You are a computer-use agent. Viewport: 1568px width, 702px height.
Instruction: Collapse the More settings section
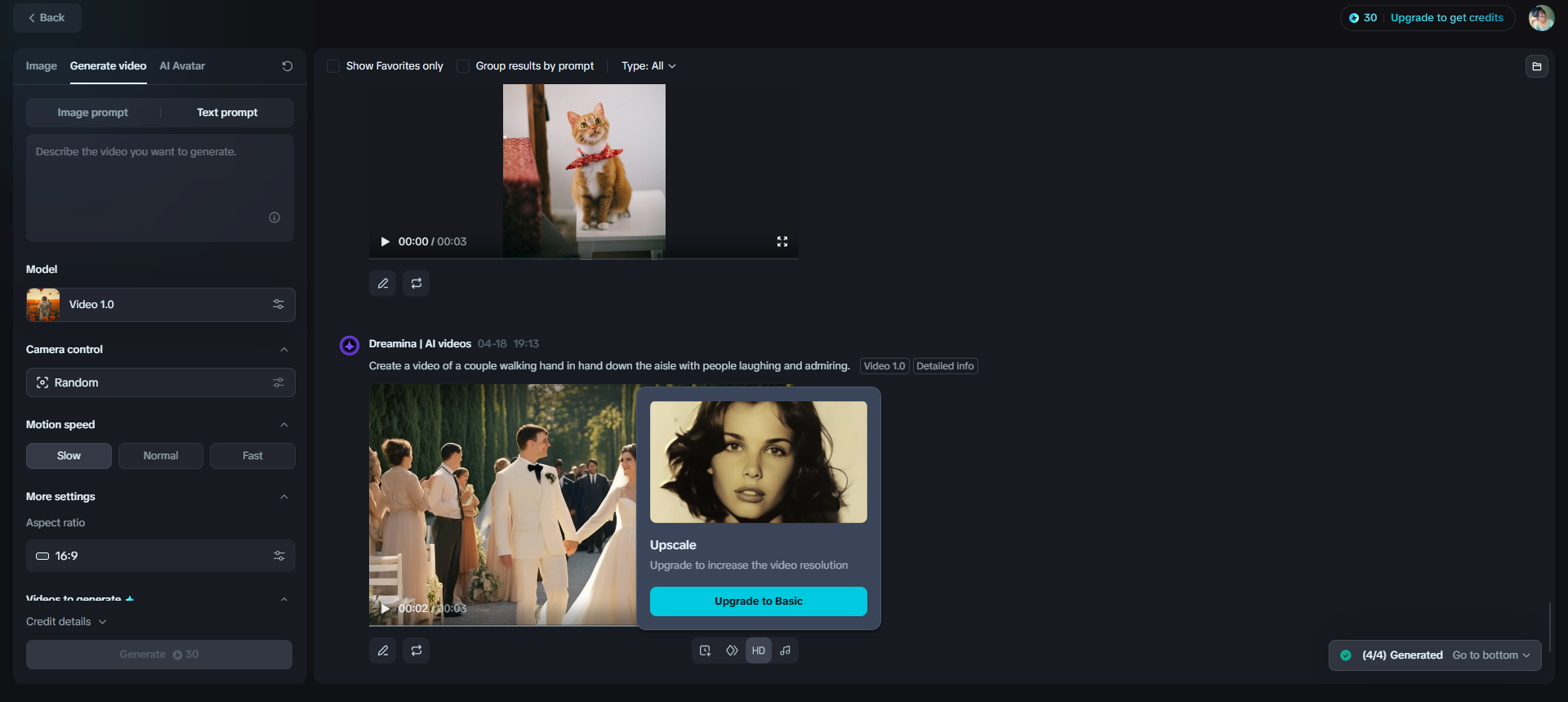tap(284, 497)
